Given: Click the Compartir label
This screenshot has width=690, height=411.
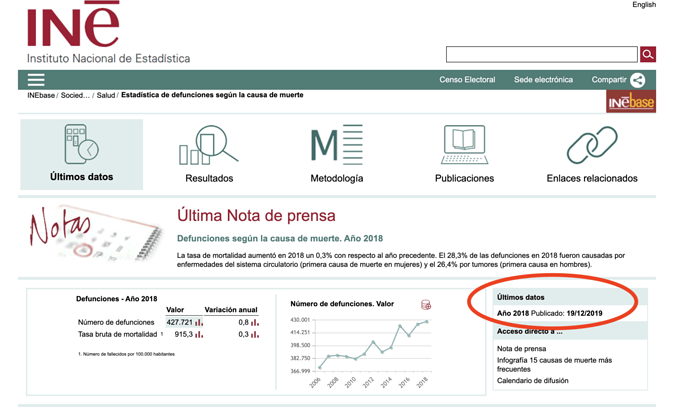Looking at the screenshot, I should (609, 80).
